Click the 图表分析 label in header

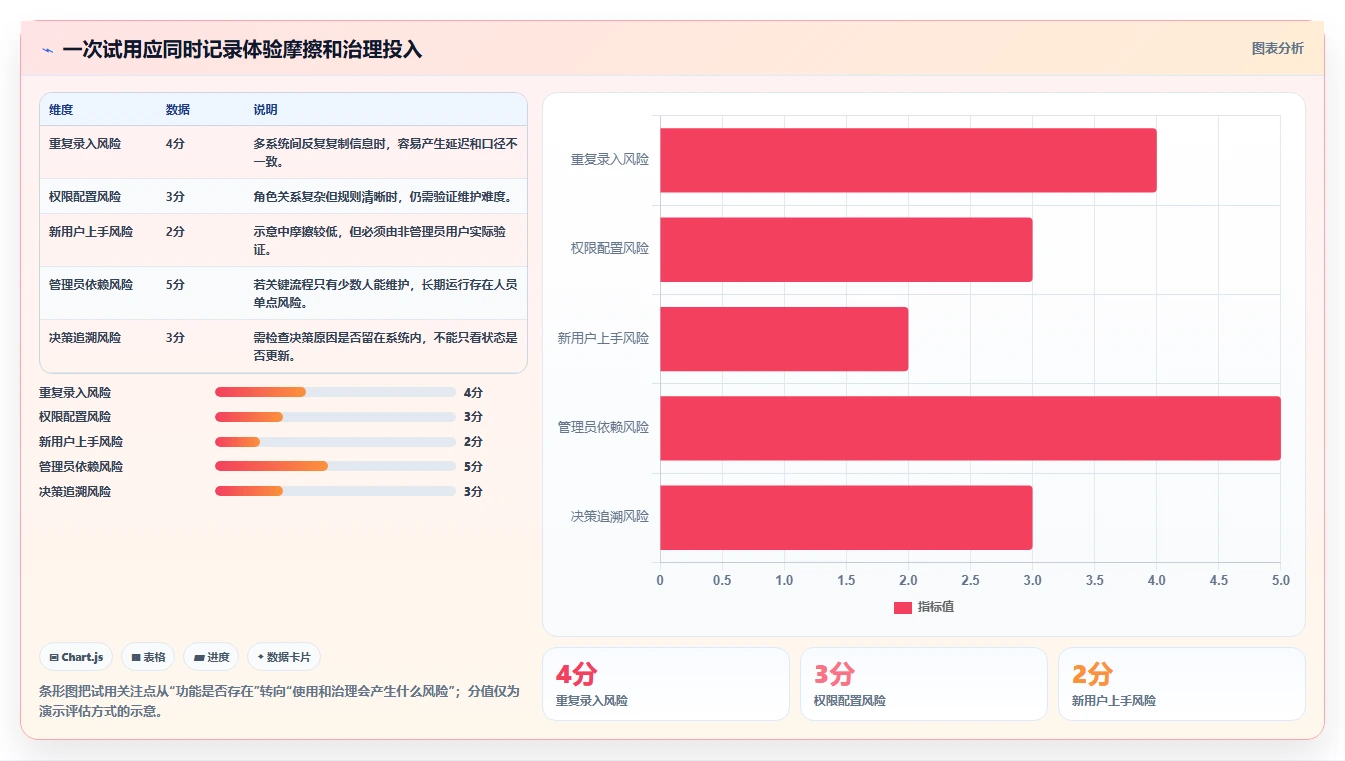(1277, 48)
